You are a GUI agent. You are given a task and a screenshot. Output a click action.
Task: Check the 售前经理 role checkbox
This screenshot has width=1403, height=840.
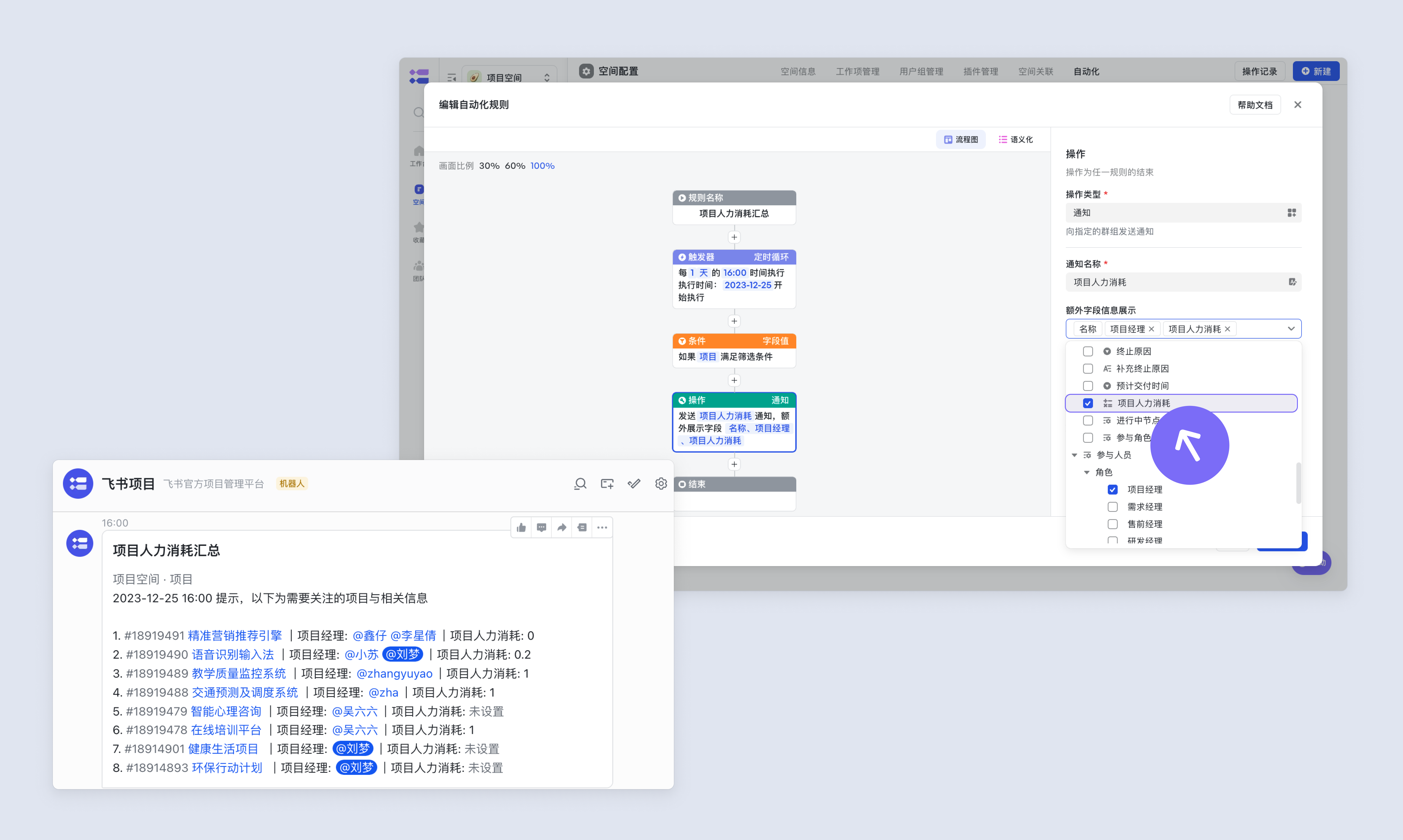1112,524
